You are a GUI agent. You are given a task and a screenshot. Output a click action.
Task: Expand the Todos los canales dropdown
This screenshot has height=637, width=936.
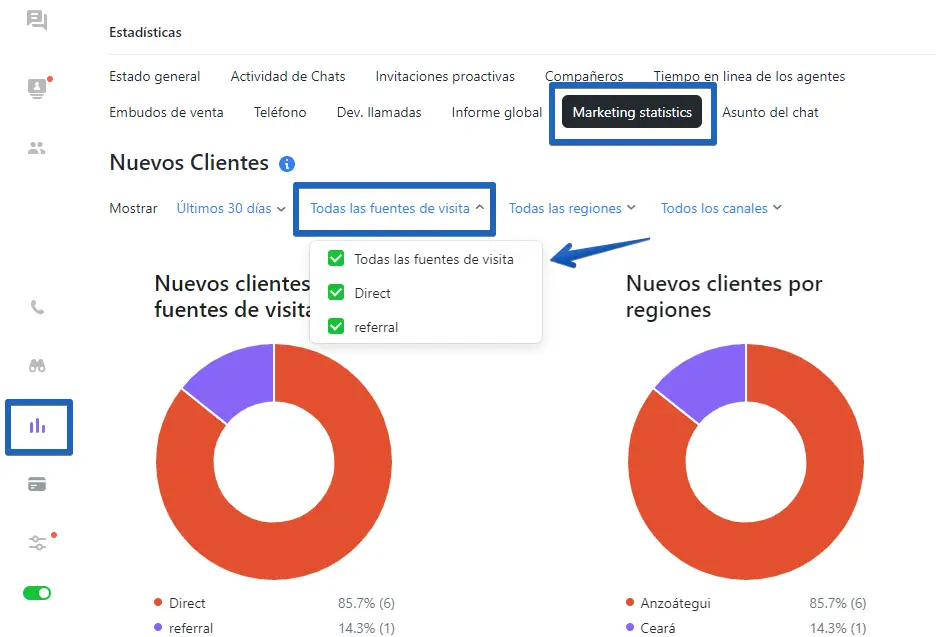[721, 208]
